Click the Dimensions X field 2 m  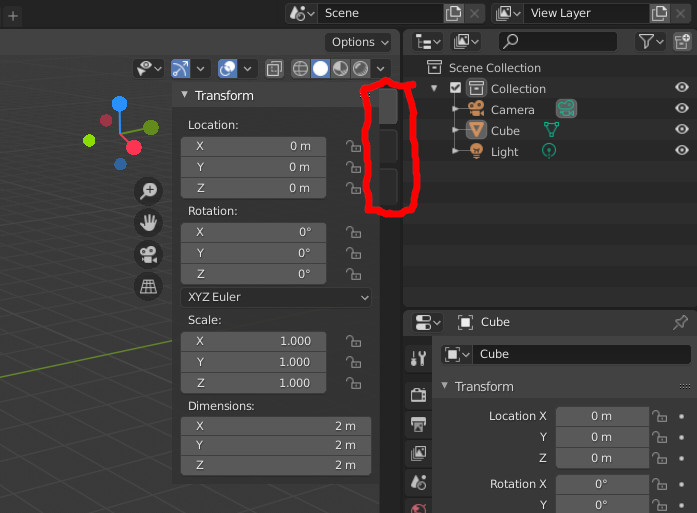tap(276, 426)
